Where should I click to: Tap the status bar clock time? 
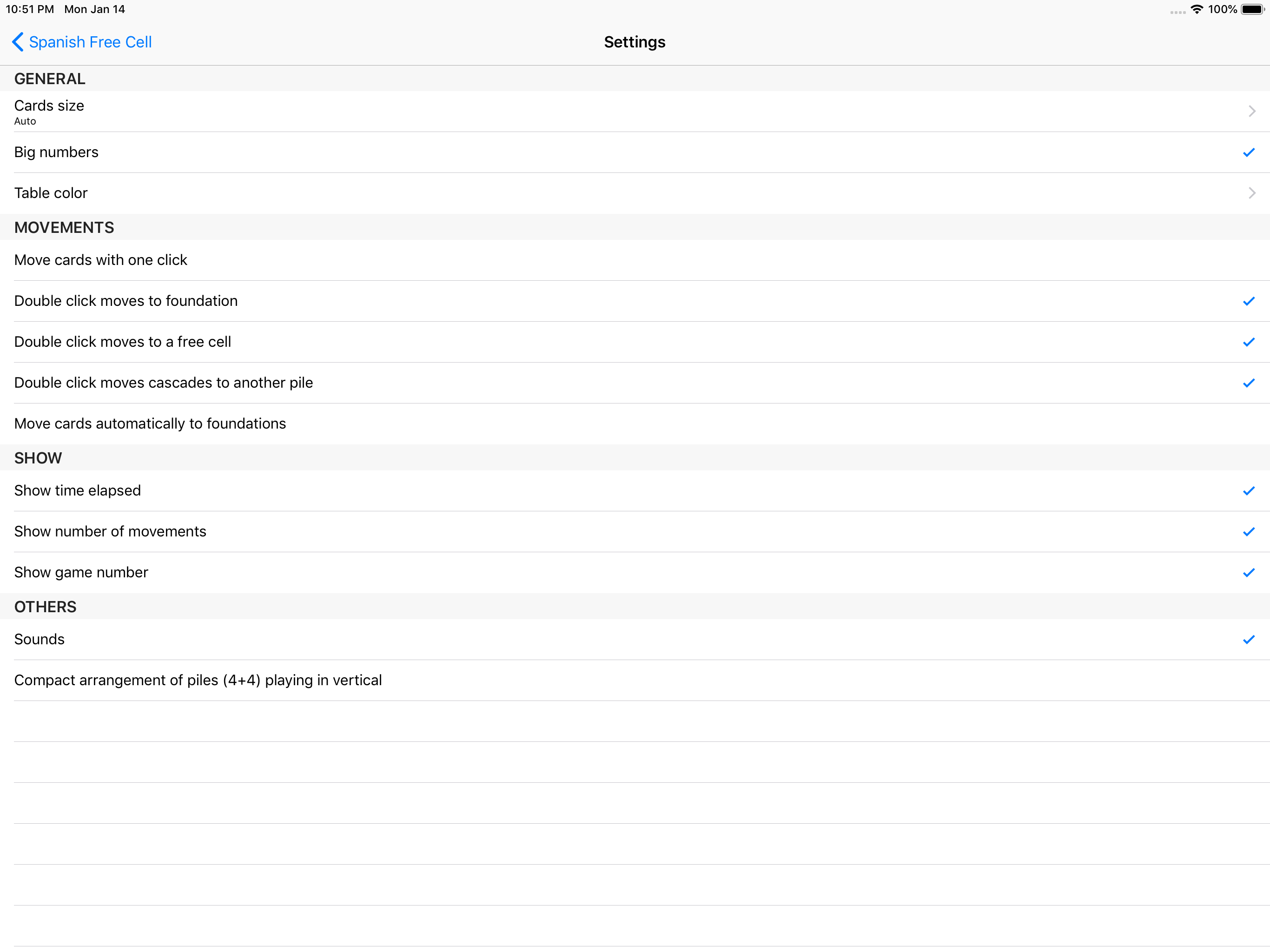[x=30, y=9]
